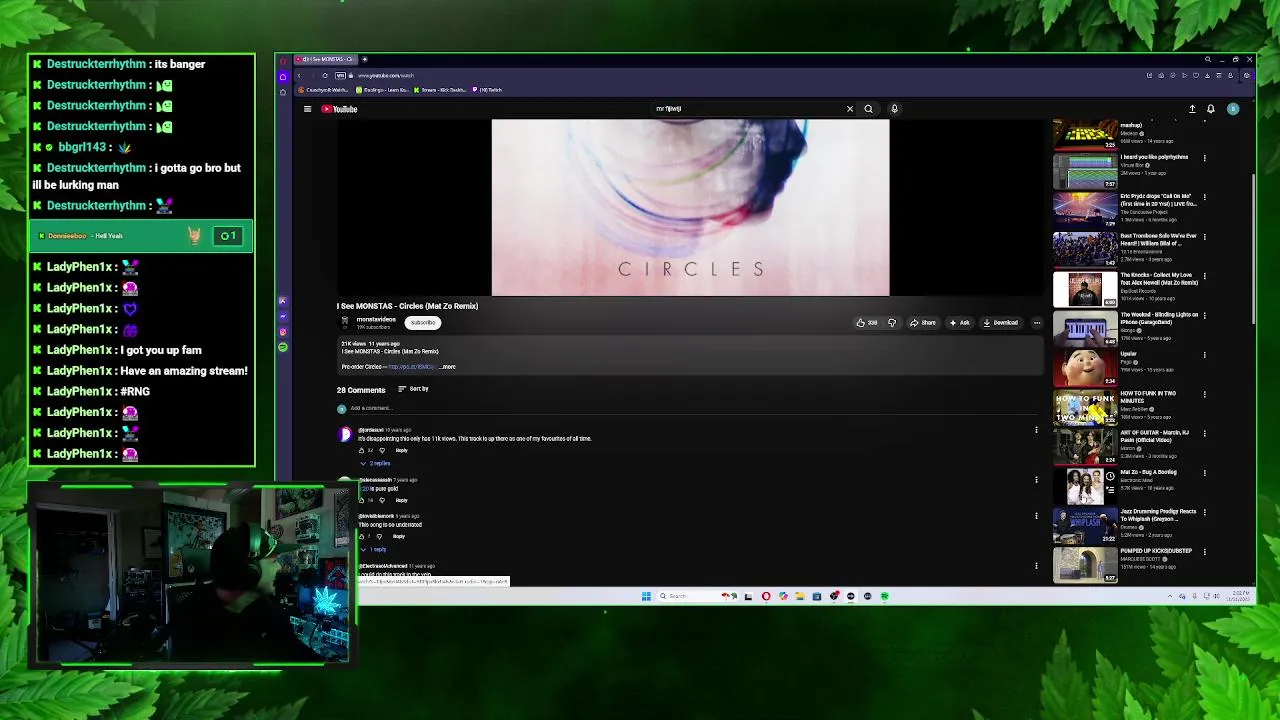Open The Weeknd Blinding Lights GarageBand thumbnail
The image size is (1280, 720).
[x=1085, y=328]
